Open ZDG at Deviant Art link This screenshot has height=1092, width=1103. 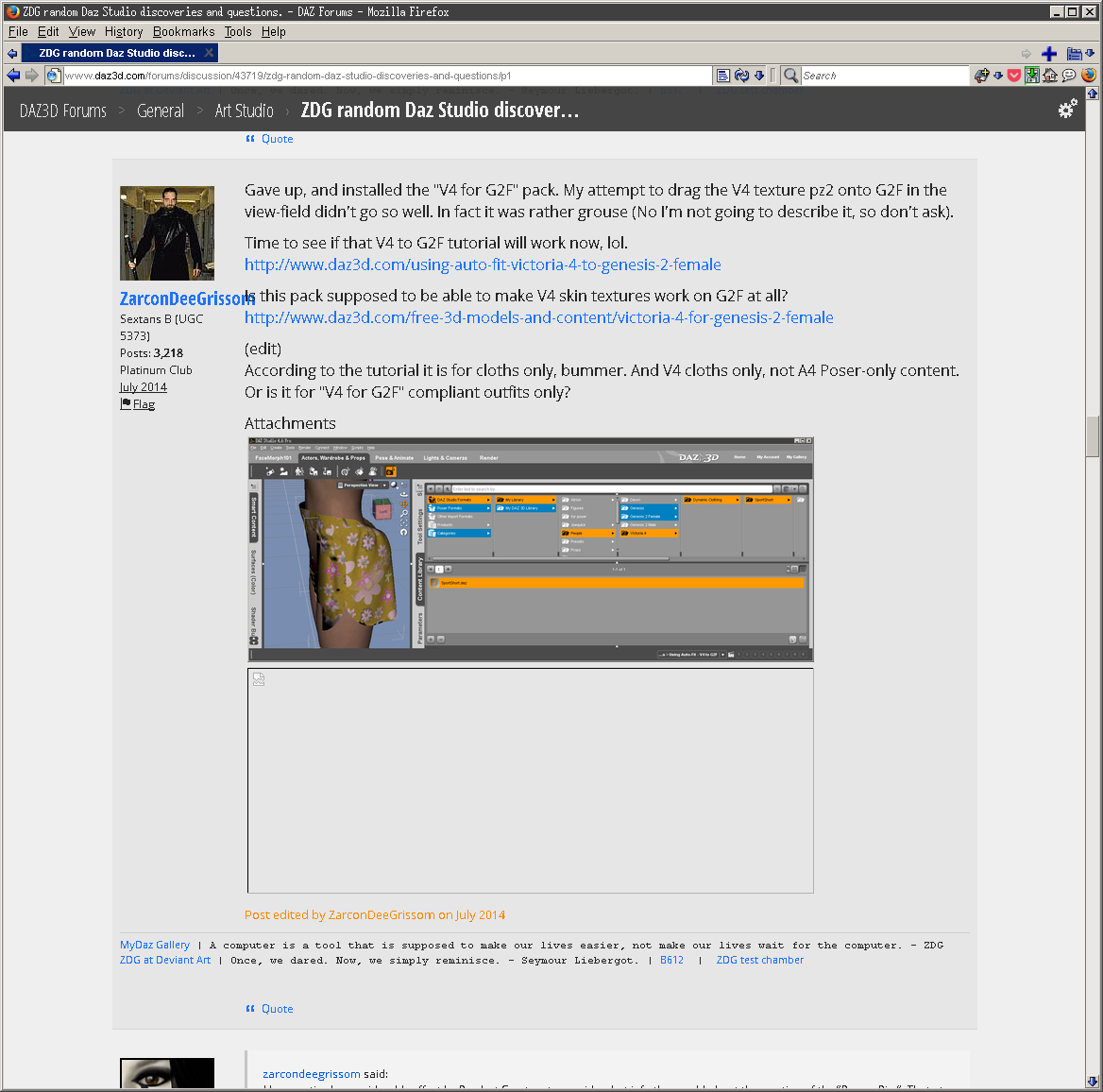(x=165, y=960)
